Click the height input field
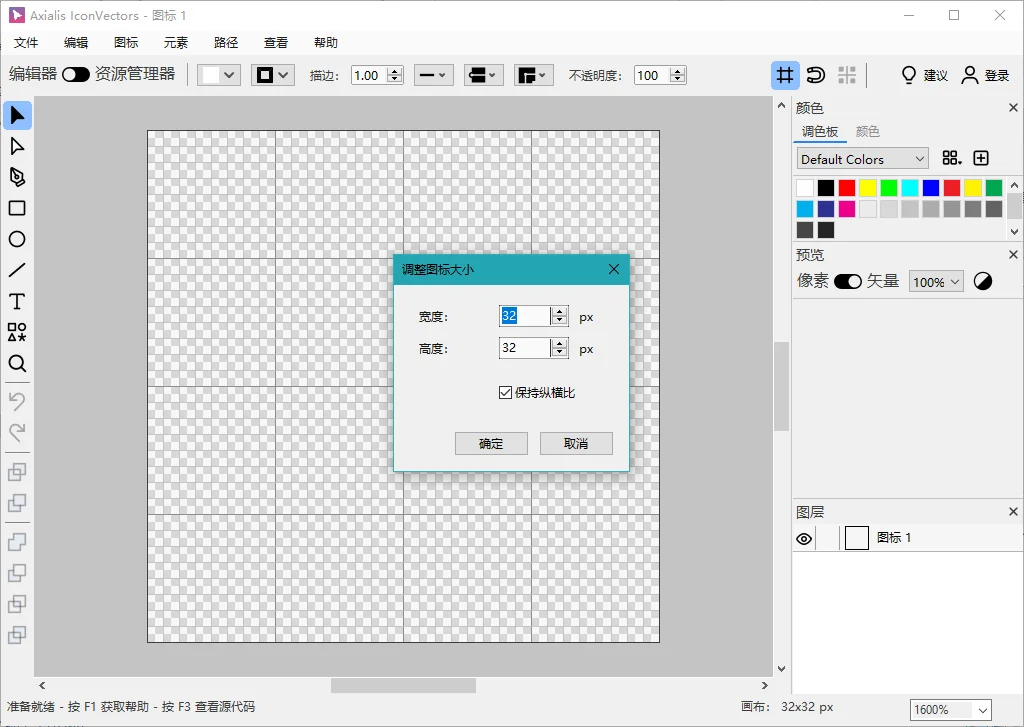Viewport: 1024px width, 727px height. 524,347
